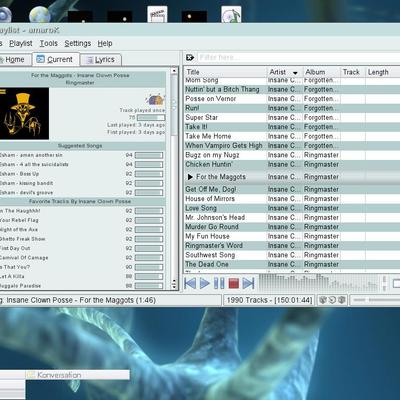Open the Tools menu

tap(49, 43)
